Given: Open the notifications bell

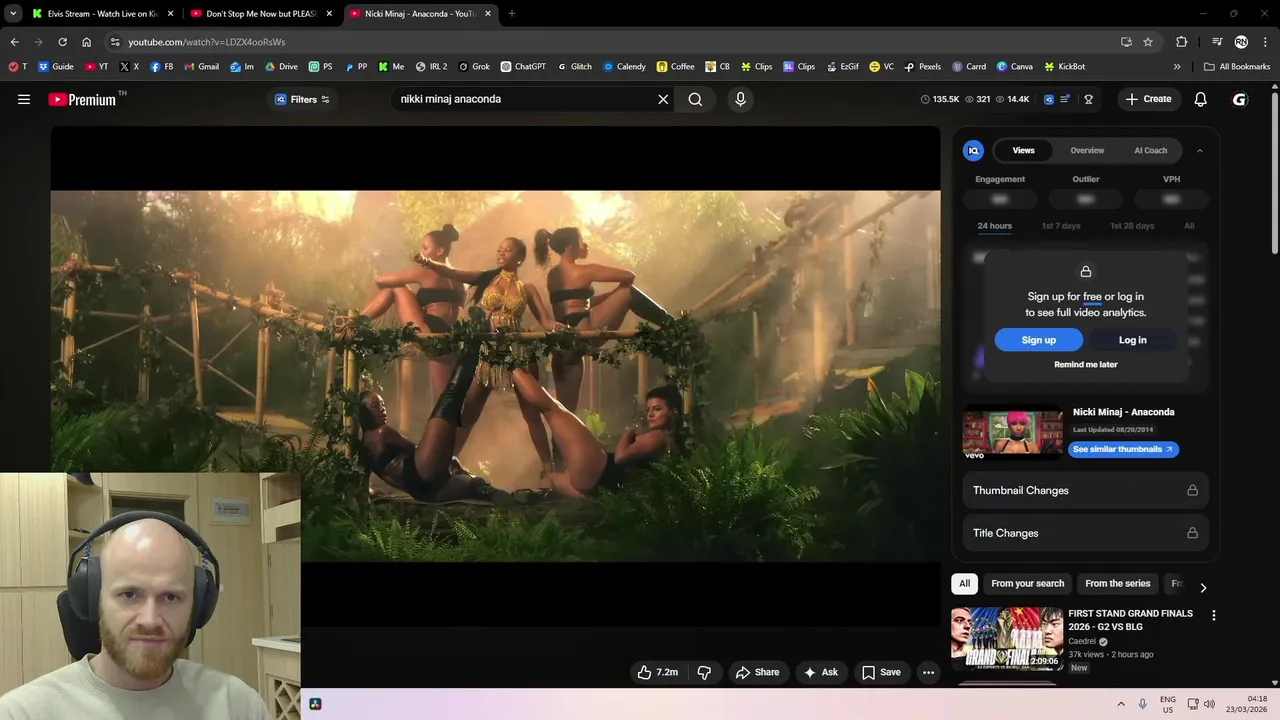Looking at the screenshot, I should [x=1201, y=99].
